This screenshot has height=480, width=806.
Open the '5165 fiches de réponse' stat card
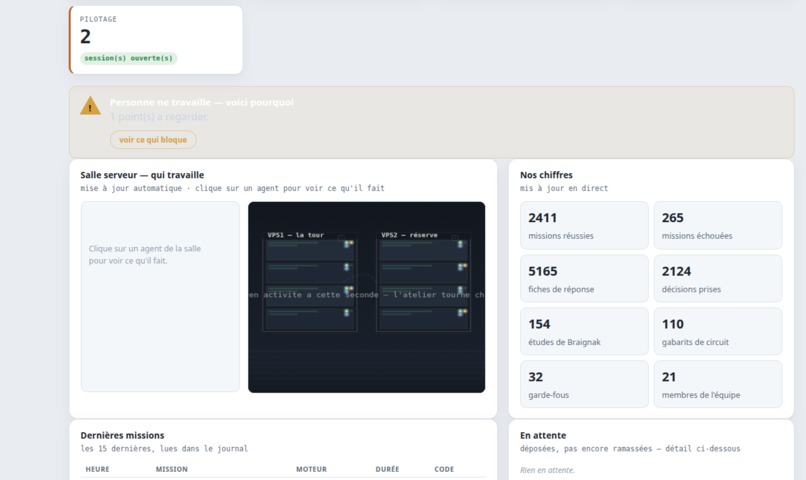pos(584,279)
